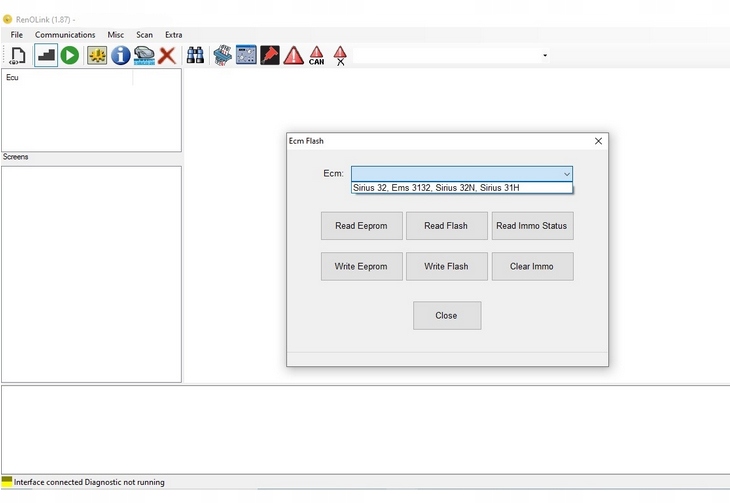Click the CAN warning triangle icon

317,55
